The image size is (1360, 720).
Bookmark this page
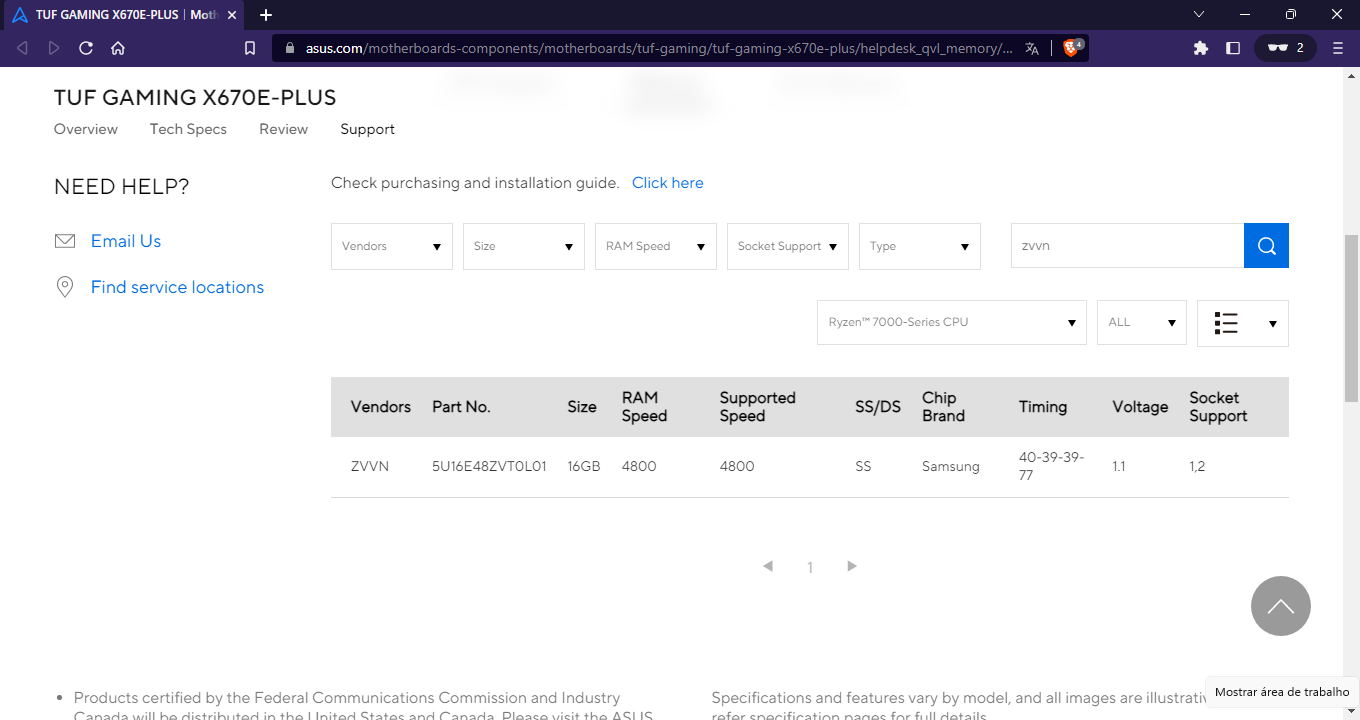click(x=250, y=48)
